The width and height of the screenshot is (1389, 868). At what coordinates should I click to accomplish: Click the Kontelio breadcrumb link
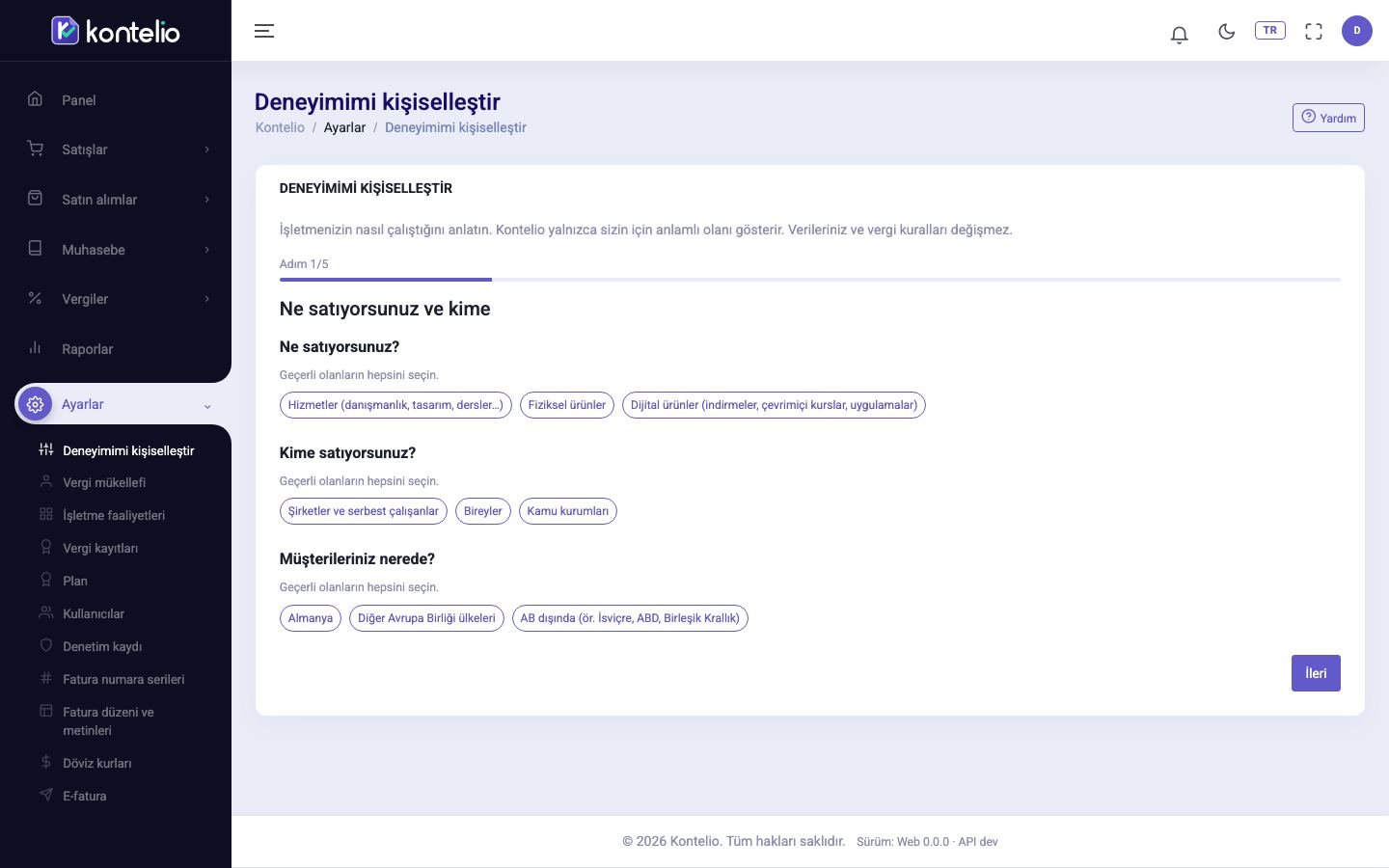pyautogui.click(x=280, y=127)
